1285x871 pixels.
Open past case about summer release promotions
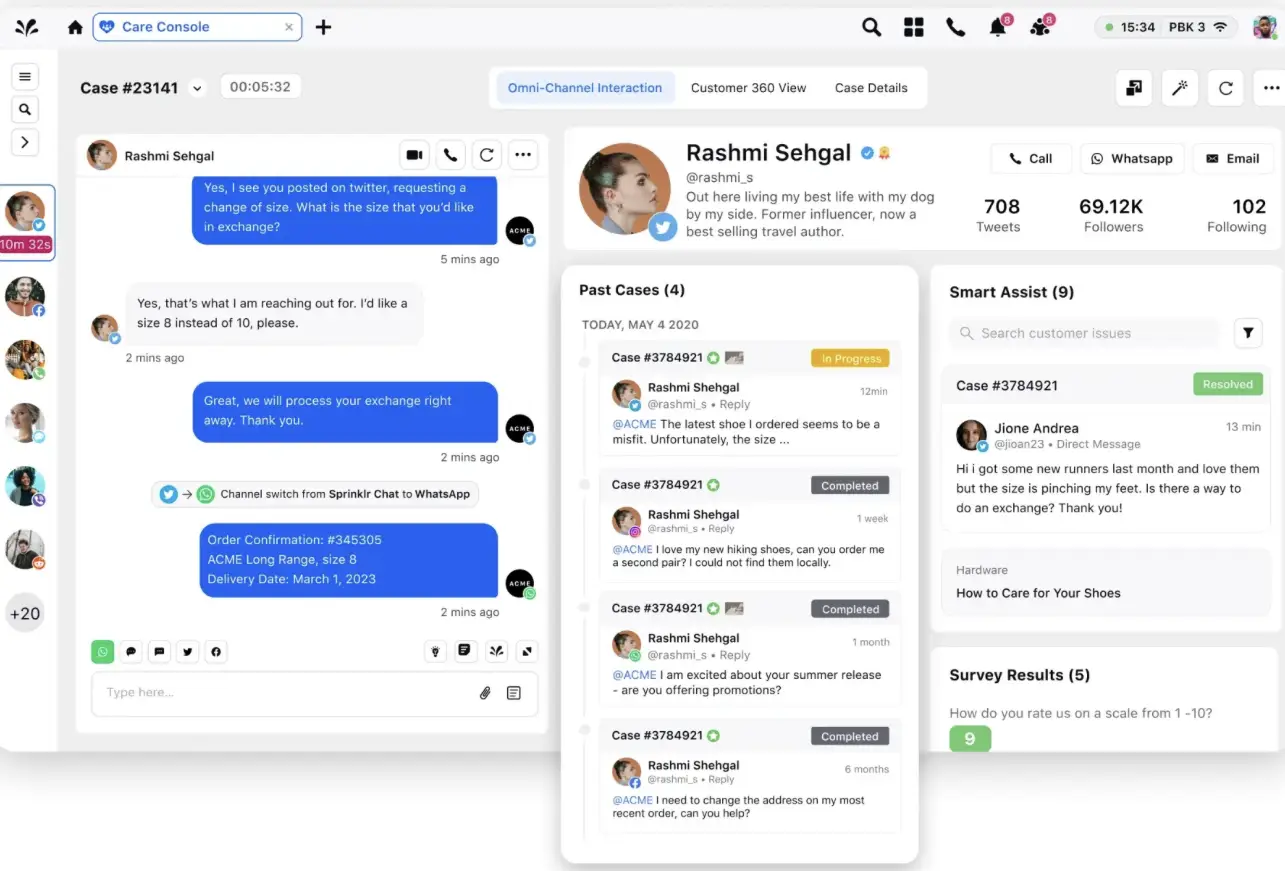pyautogui.click(x=750, y=650)
